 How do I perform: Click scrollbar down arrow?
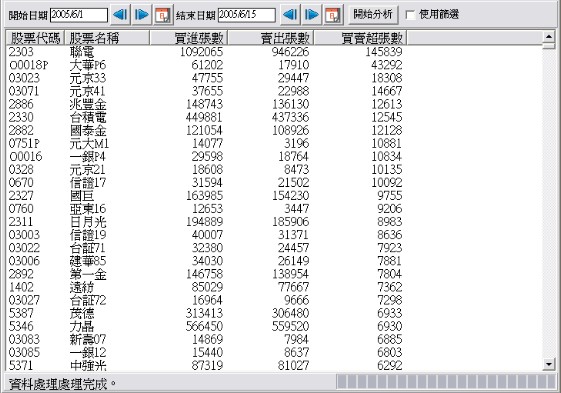[x=548, y=365]
